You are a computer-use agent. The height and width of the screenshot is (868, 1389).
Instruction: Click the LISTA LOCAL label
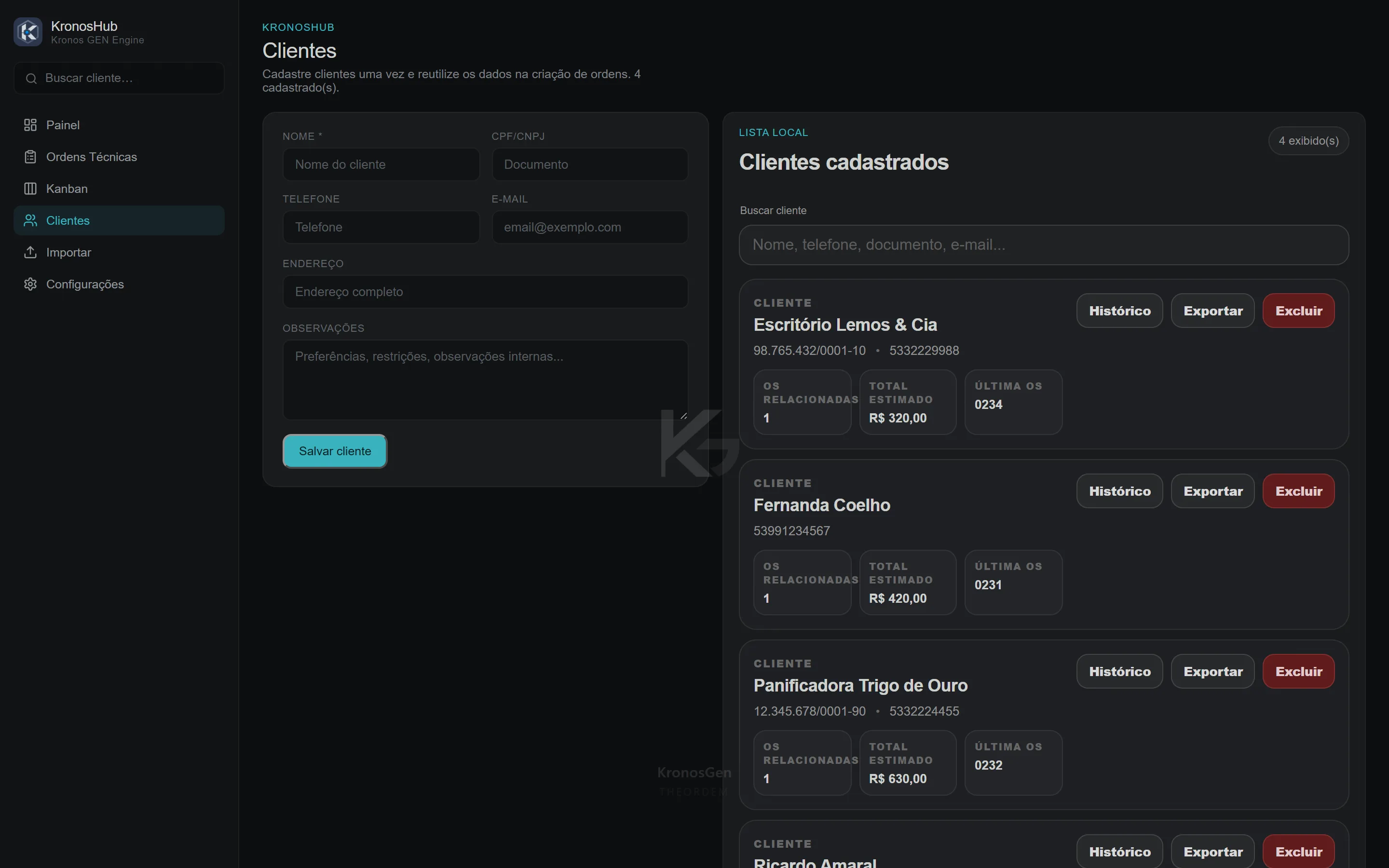pyautogui.click(x=773, y=133)
